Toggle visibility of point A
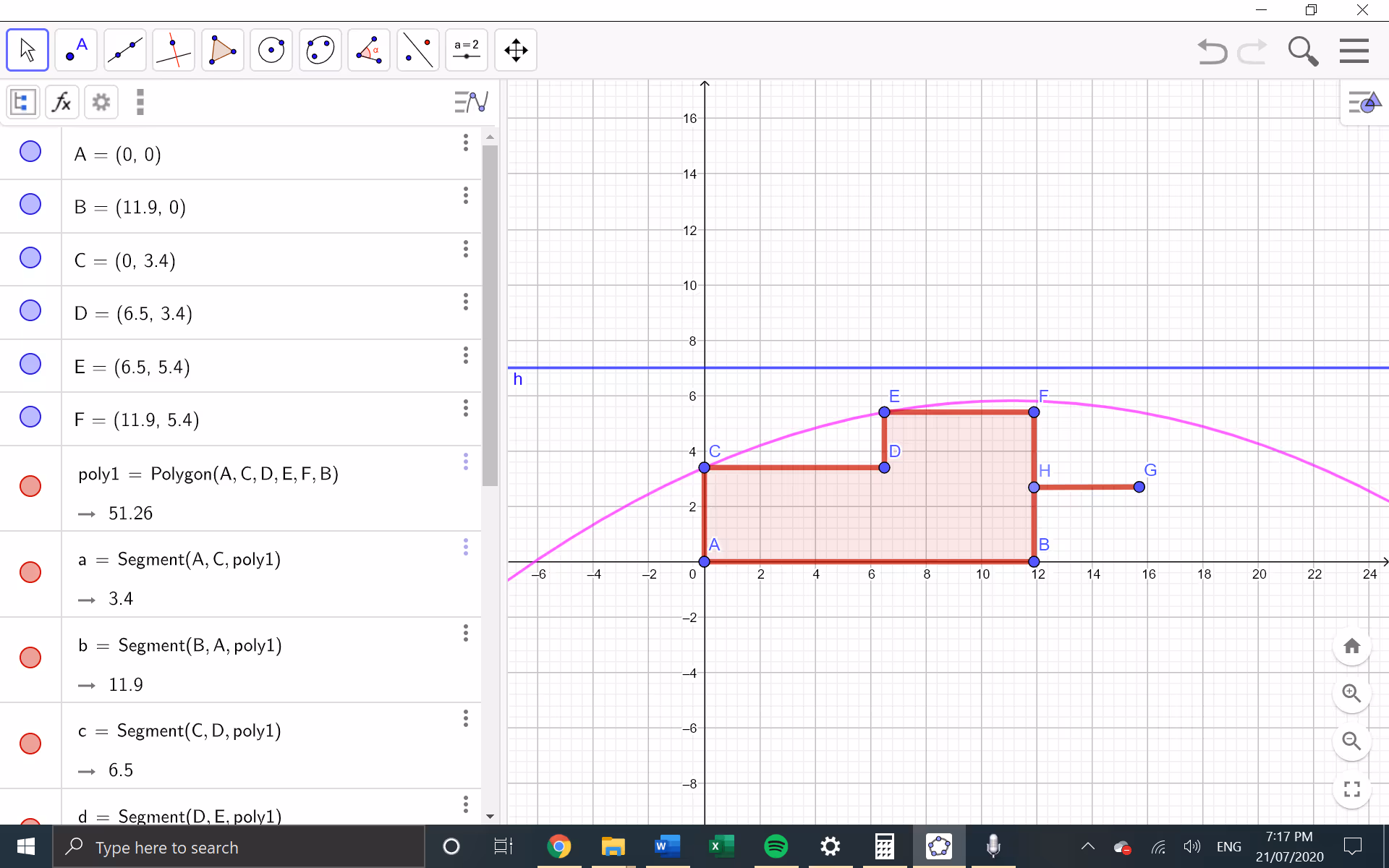Image resolution: width=1389 pixels, height=868 pixels. (30, 152)
